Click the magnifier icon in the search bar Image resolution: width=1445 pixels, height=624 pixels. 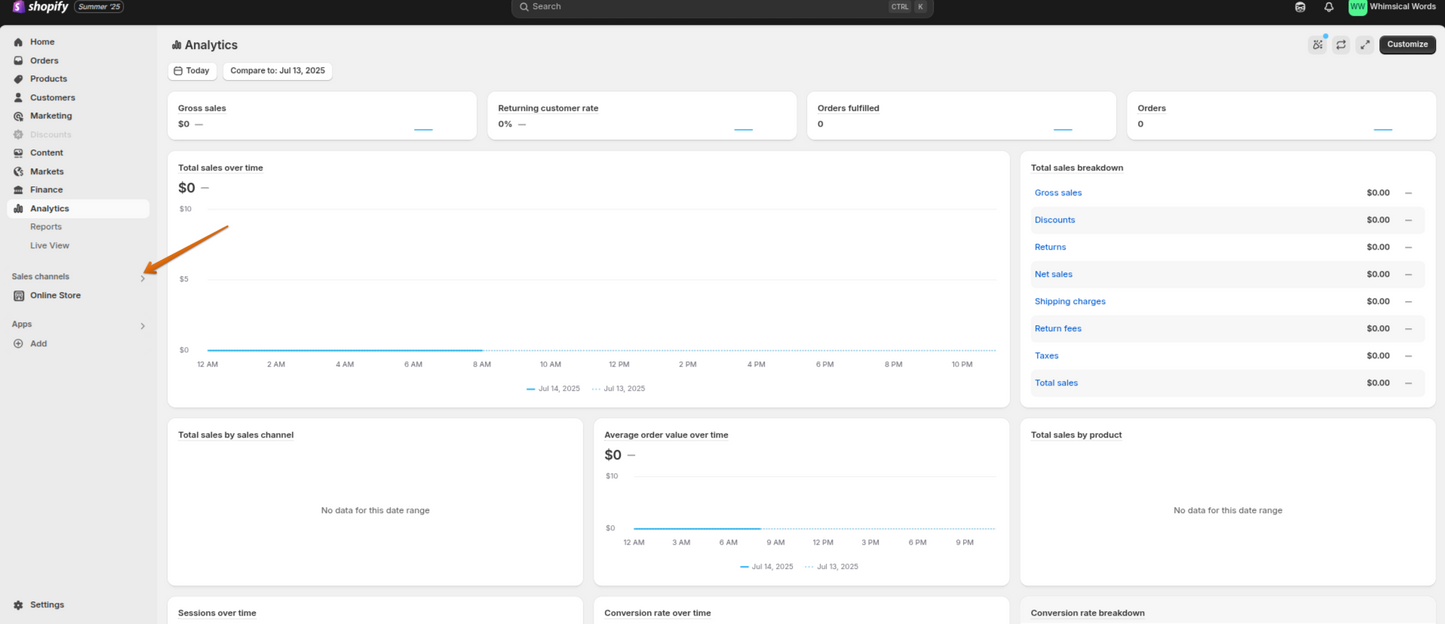tap(524, 7)
